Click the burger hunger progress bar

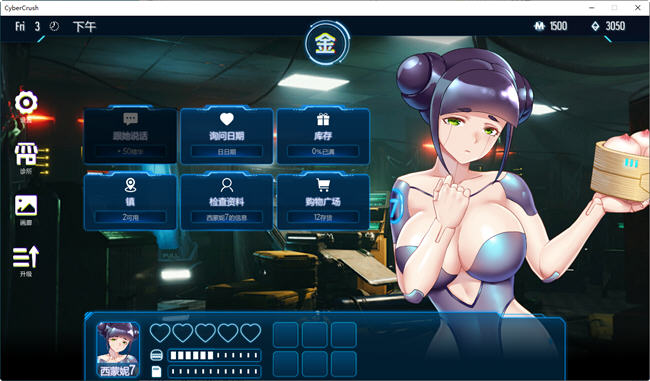click(214, 355)
